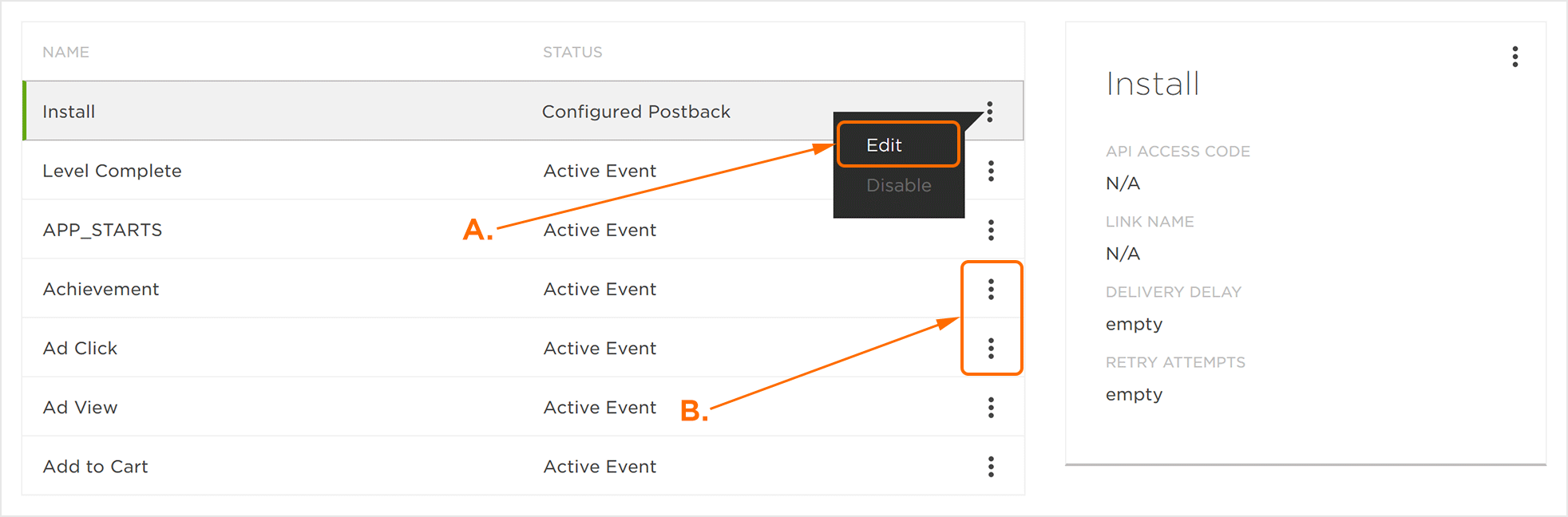
Task: Select the APP_STARTS event row
Action: 102,230
